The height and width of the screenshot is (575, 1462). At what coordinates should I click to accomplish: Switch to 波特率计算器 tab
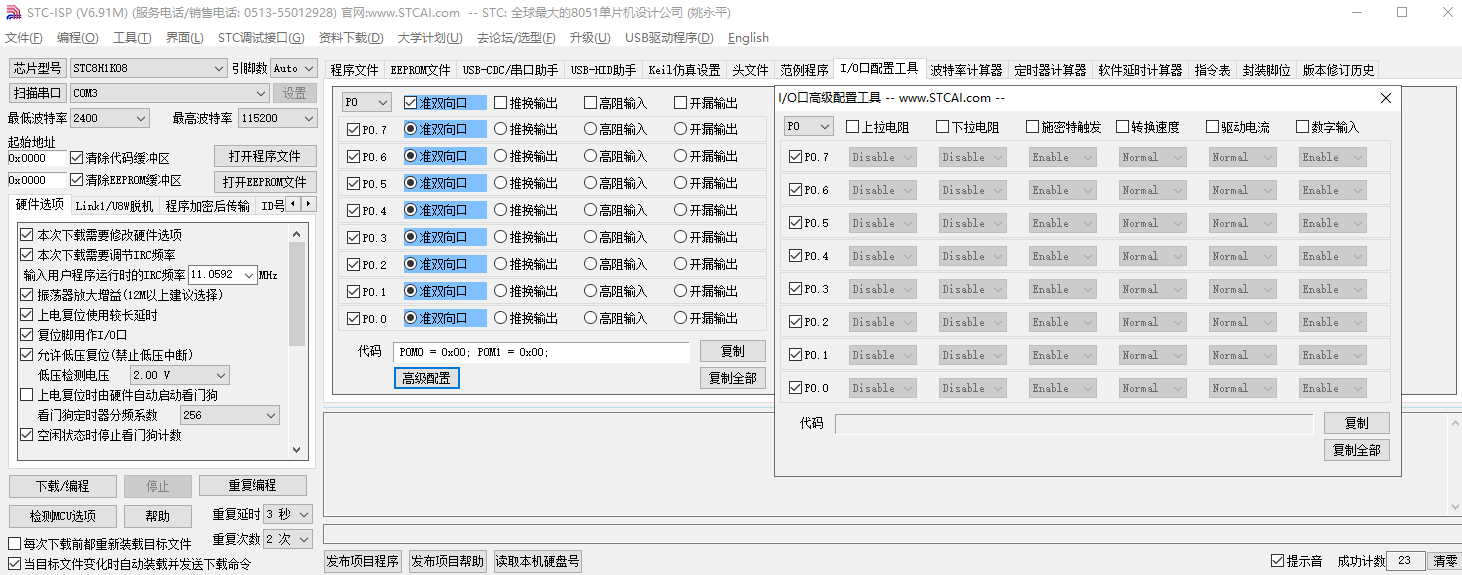(x=966, y=70)
